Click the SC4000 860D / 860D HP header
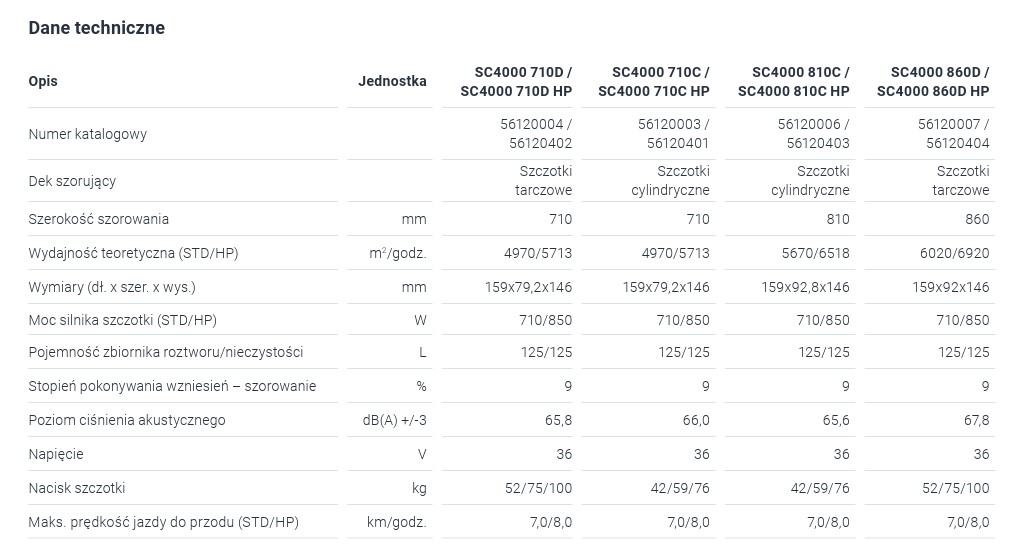This screenshot has width=1034, height=557. (x=933, y=81)
